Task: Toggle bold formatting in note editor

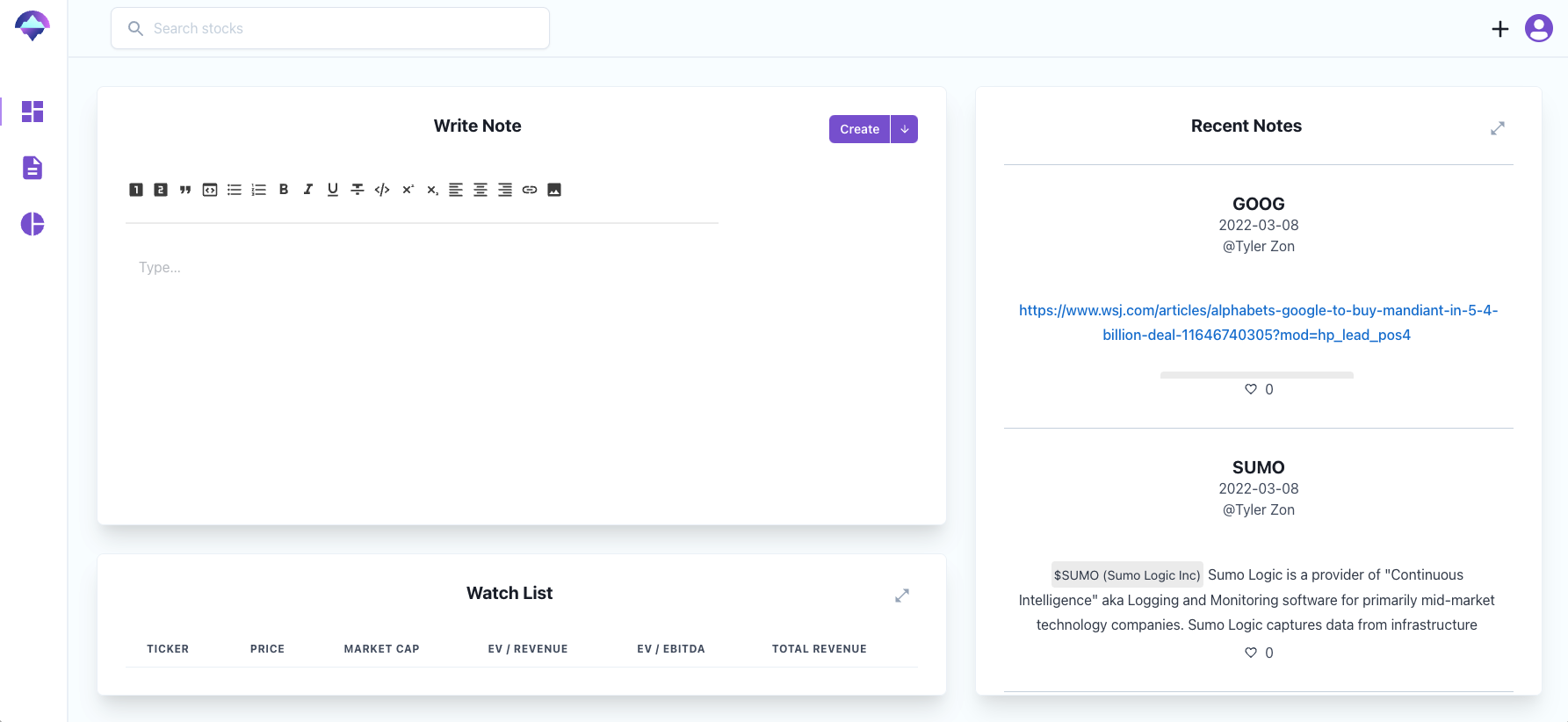Action: [x=284, y=190]
